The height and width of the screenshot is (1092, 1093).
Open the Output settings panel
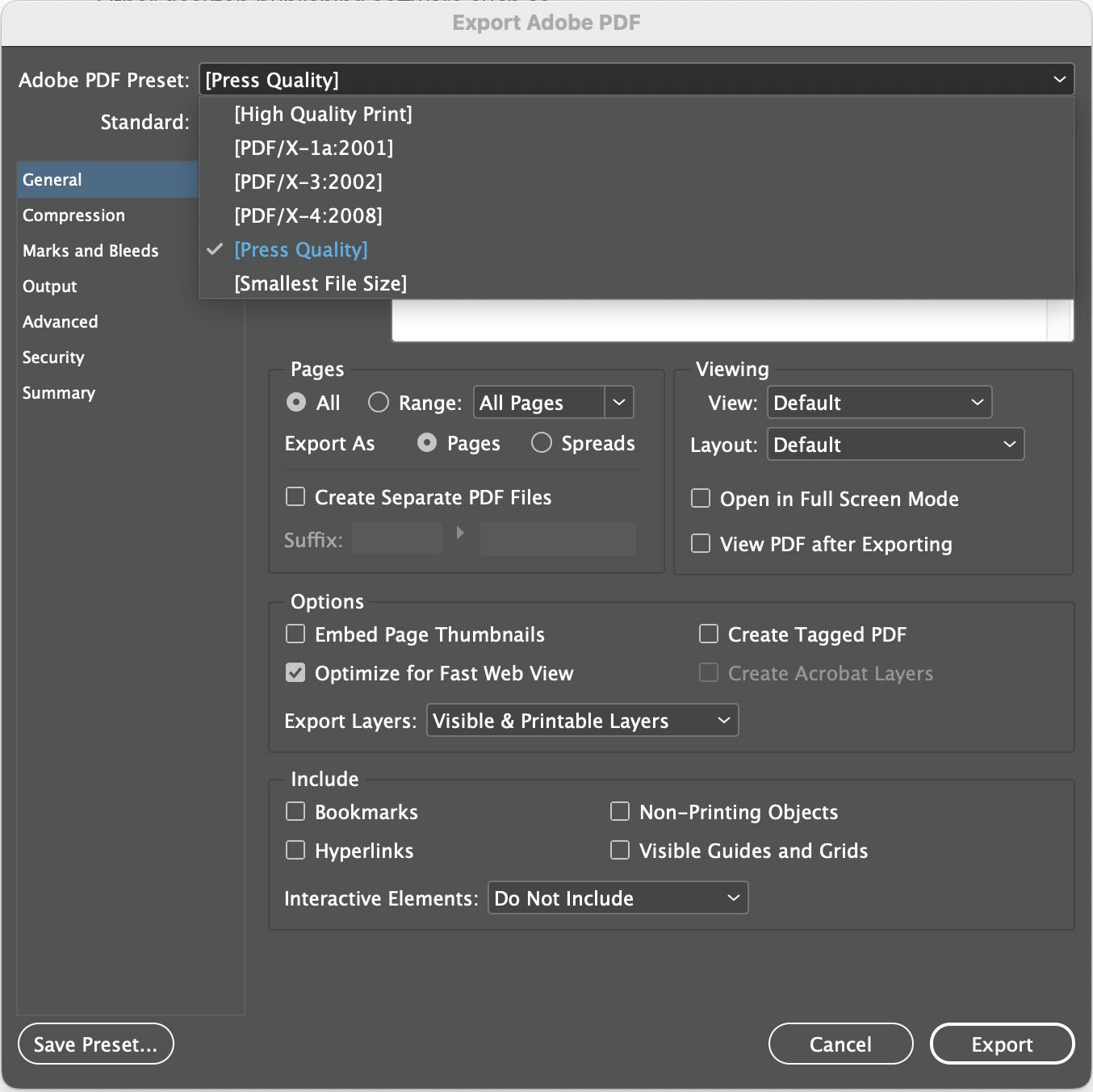point(107,287)
